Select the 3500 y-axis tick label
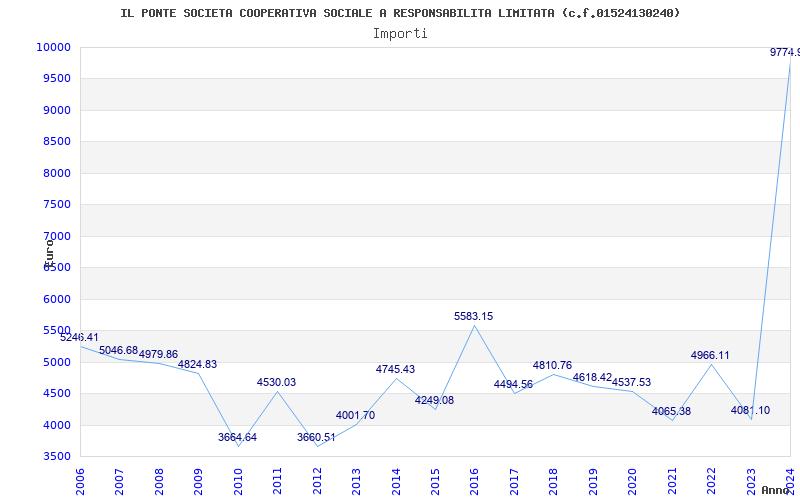The width and height of the screenshot is (800, 500). pyautogui.click(x=55, y=456)
